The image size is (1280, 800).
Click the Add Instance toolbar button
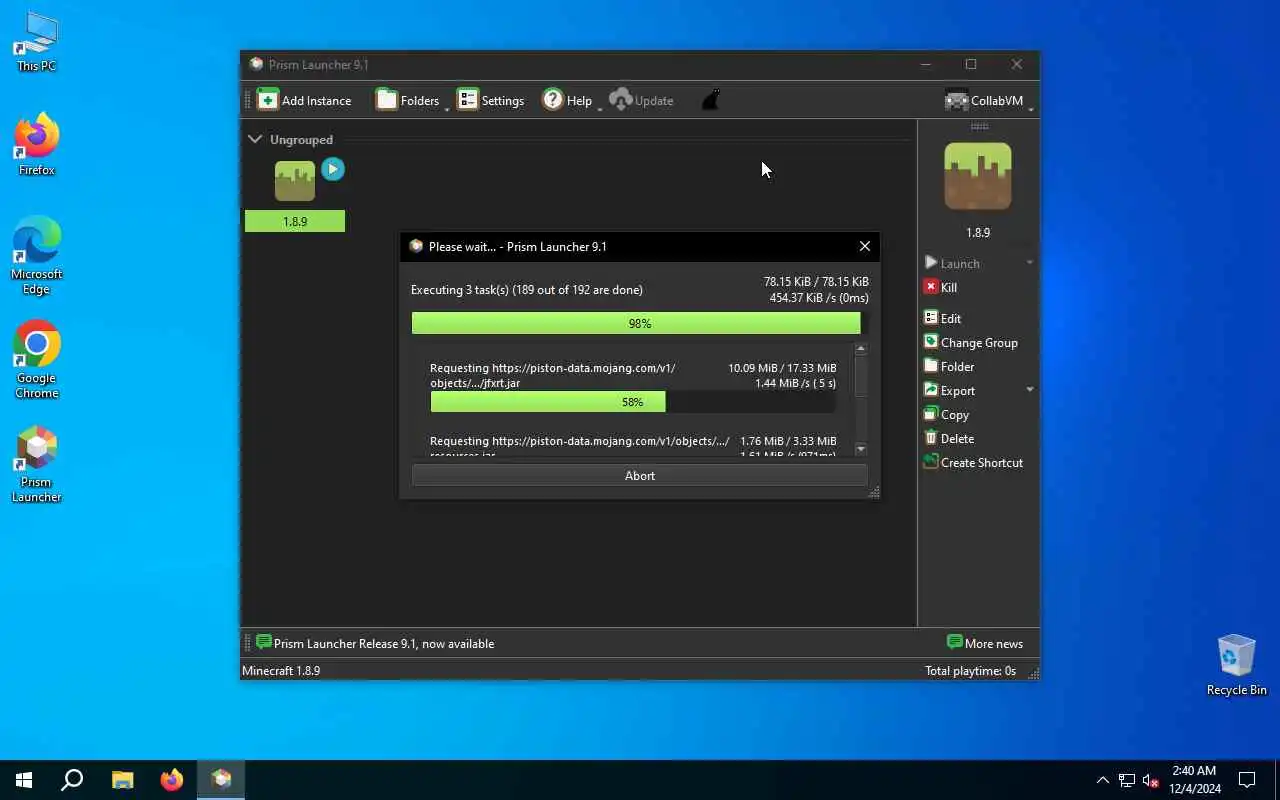304,100
